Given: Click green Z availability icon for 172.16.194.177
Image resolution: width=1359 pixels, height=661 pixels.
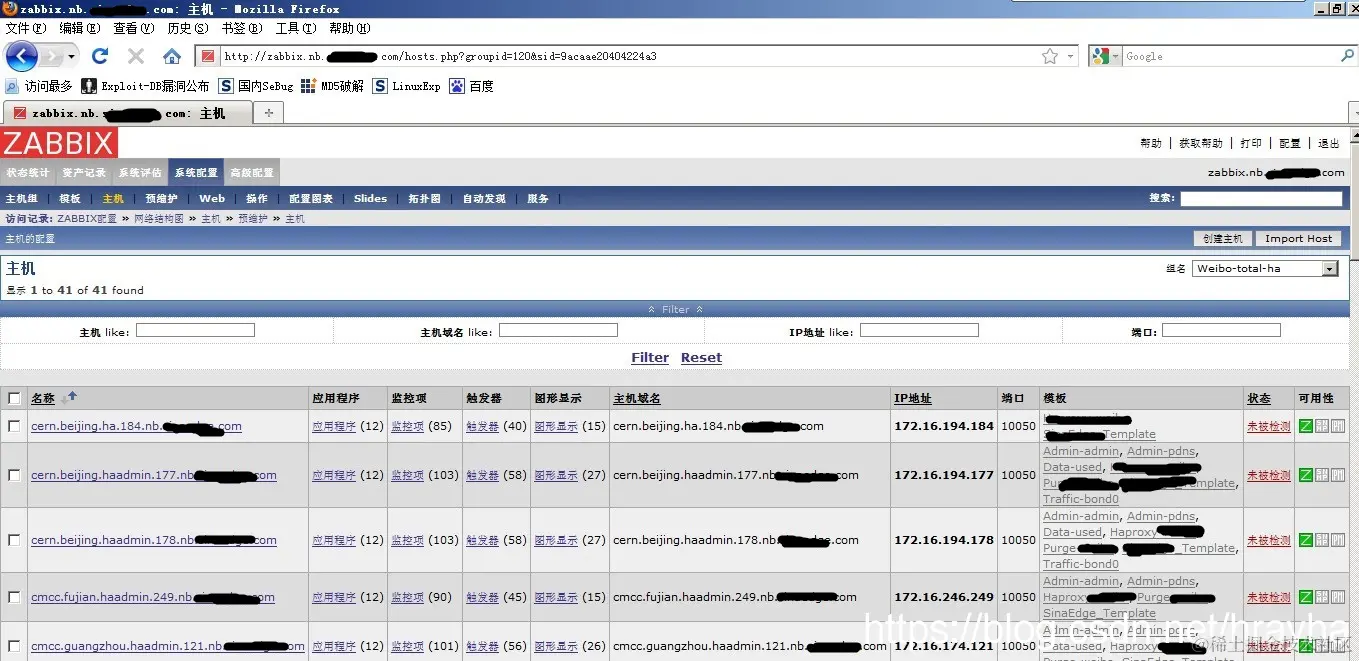Looking at the screenshot, I should coord(1305,475).
